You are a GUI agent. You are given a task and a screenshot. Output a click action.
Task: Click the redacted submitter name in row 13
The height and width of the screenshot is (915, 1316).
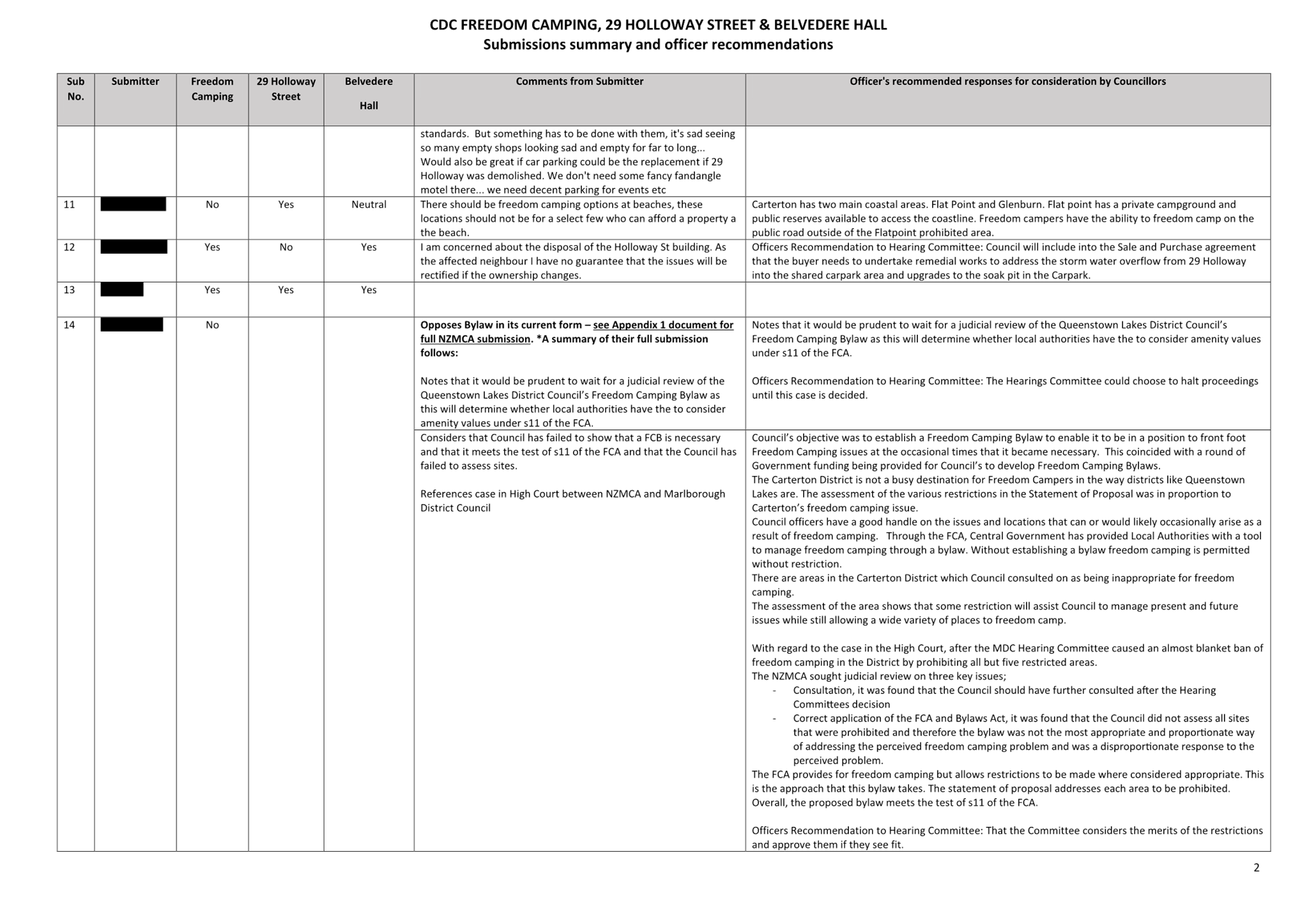(122, 290)
